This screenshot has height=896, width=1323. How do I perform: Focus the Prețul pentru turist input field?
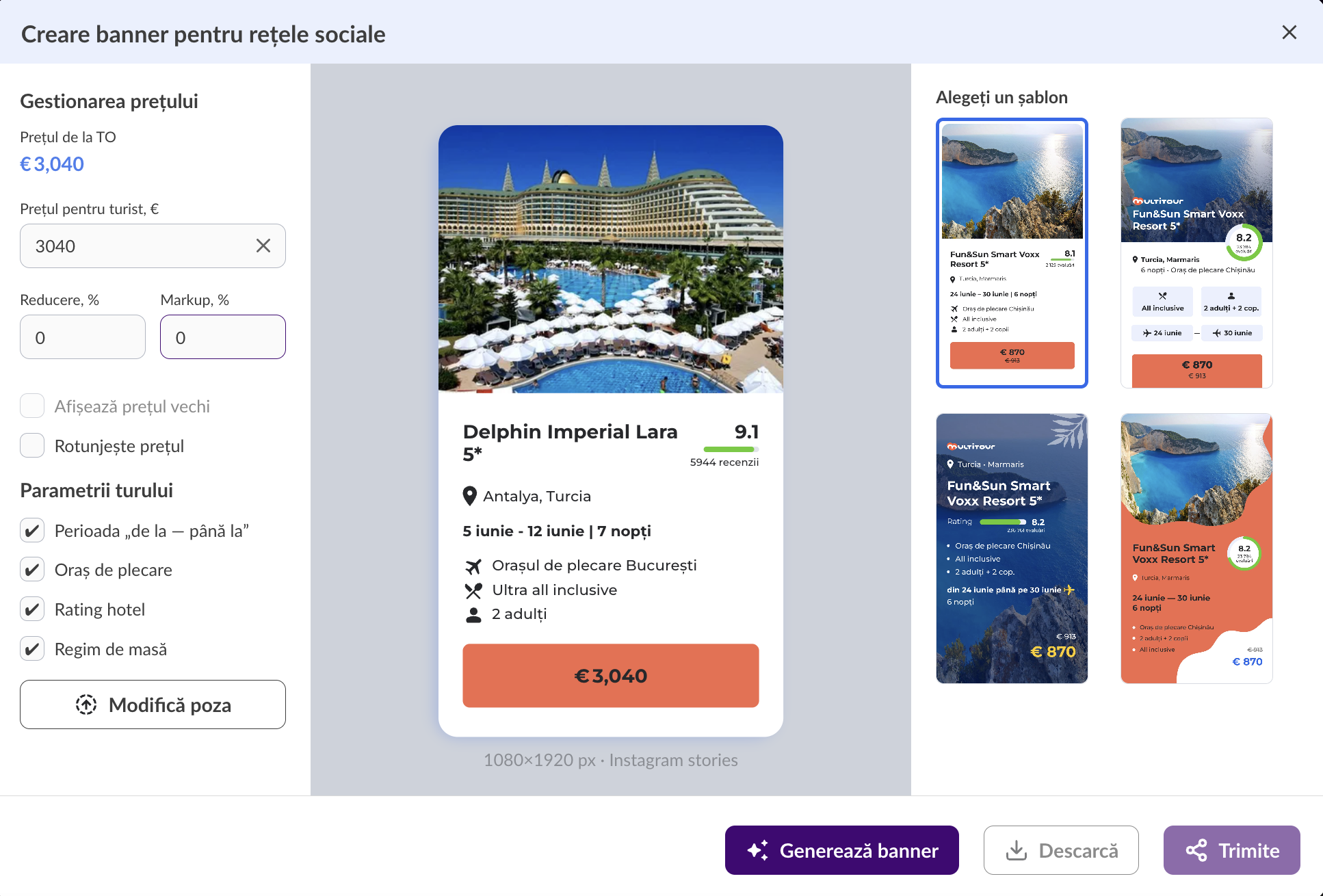153,246
